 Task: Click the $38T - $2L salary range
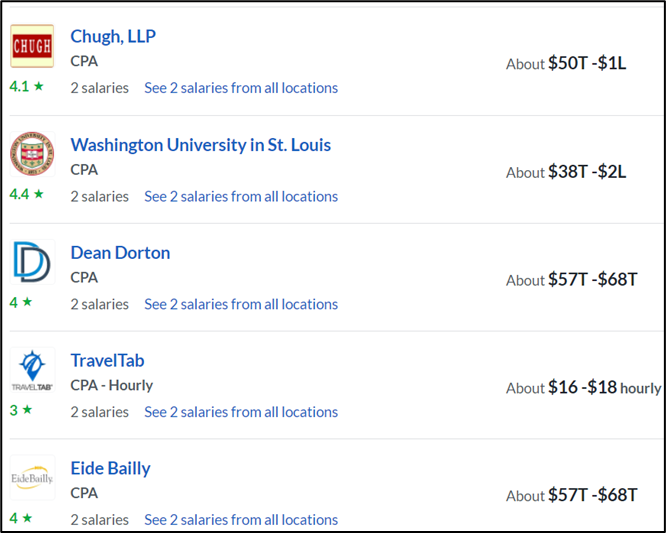click(x=587, y=172)
